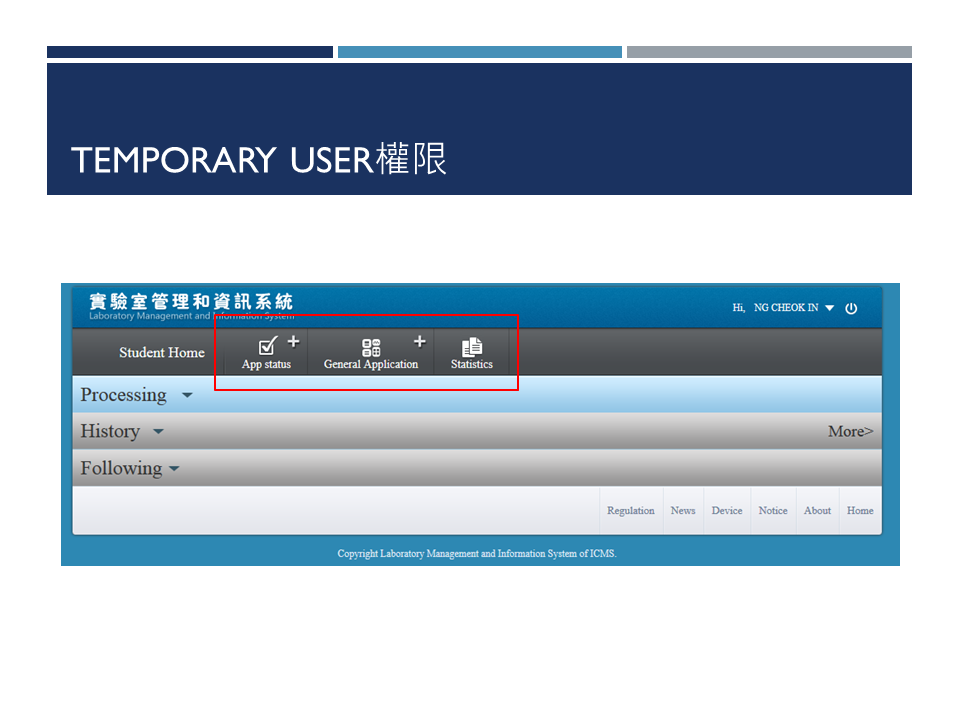The height and width of the screenshot is (720, 960).
Task: Go to the Home footer link
Action: point(860,511)
